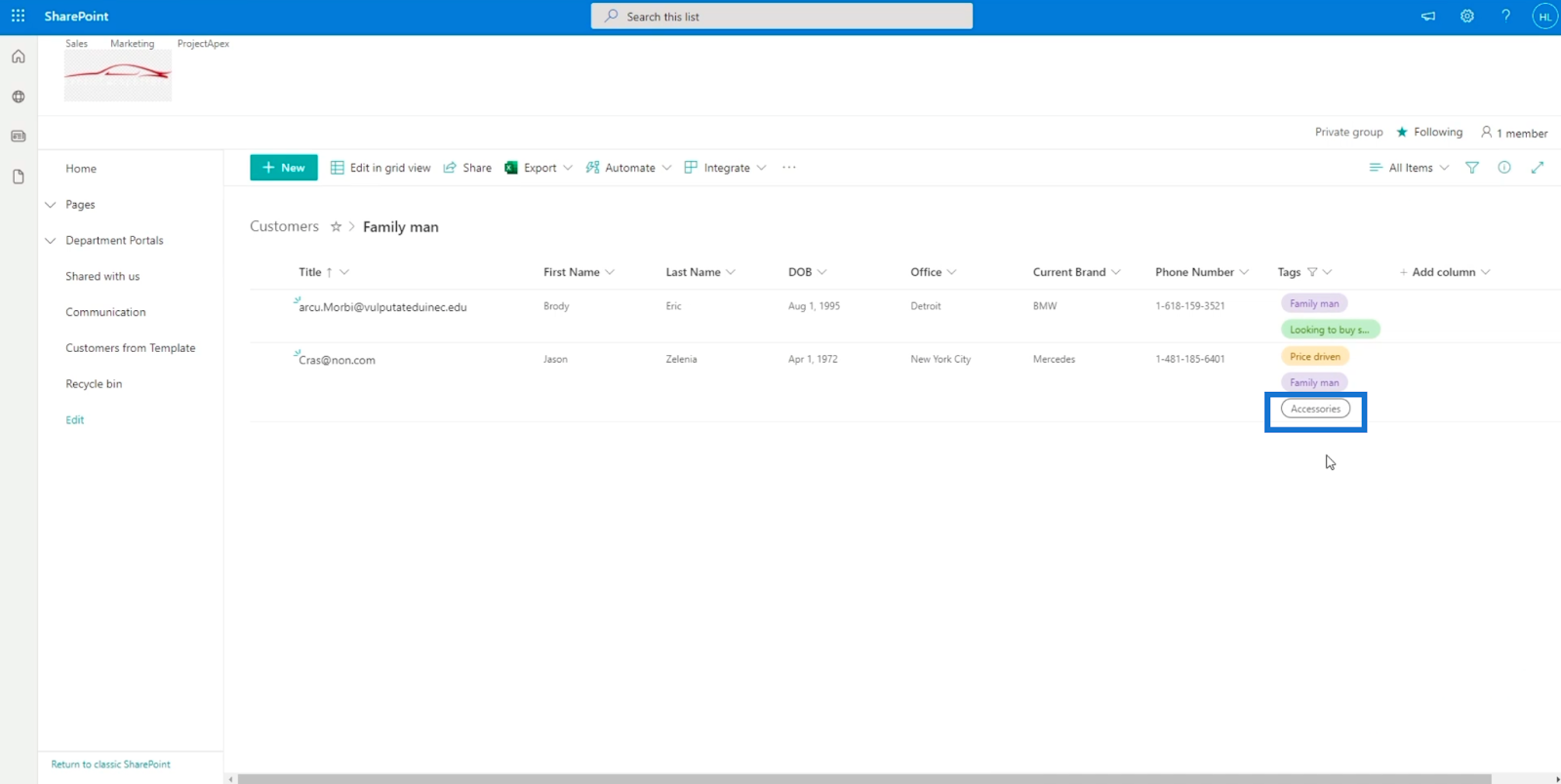Open the Integrate dropdown

[725, 168]
